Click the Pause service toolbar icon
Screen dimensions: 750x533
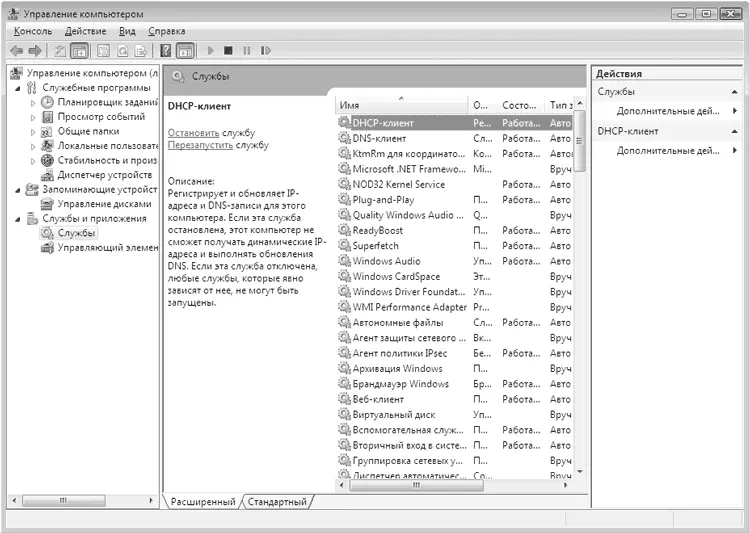(246, 50)
